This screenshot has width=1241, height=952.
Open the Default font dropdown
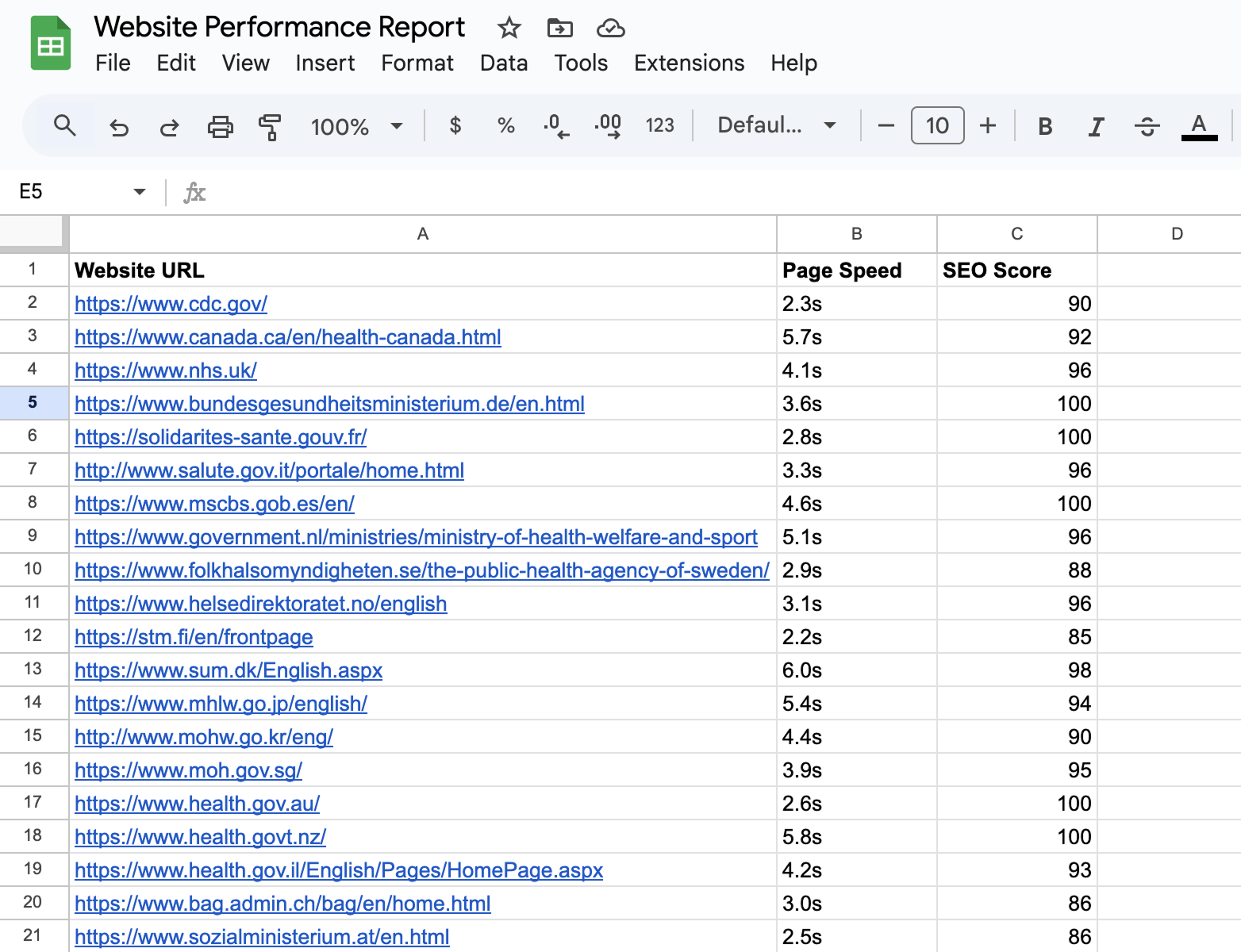click(774, 125)
